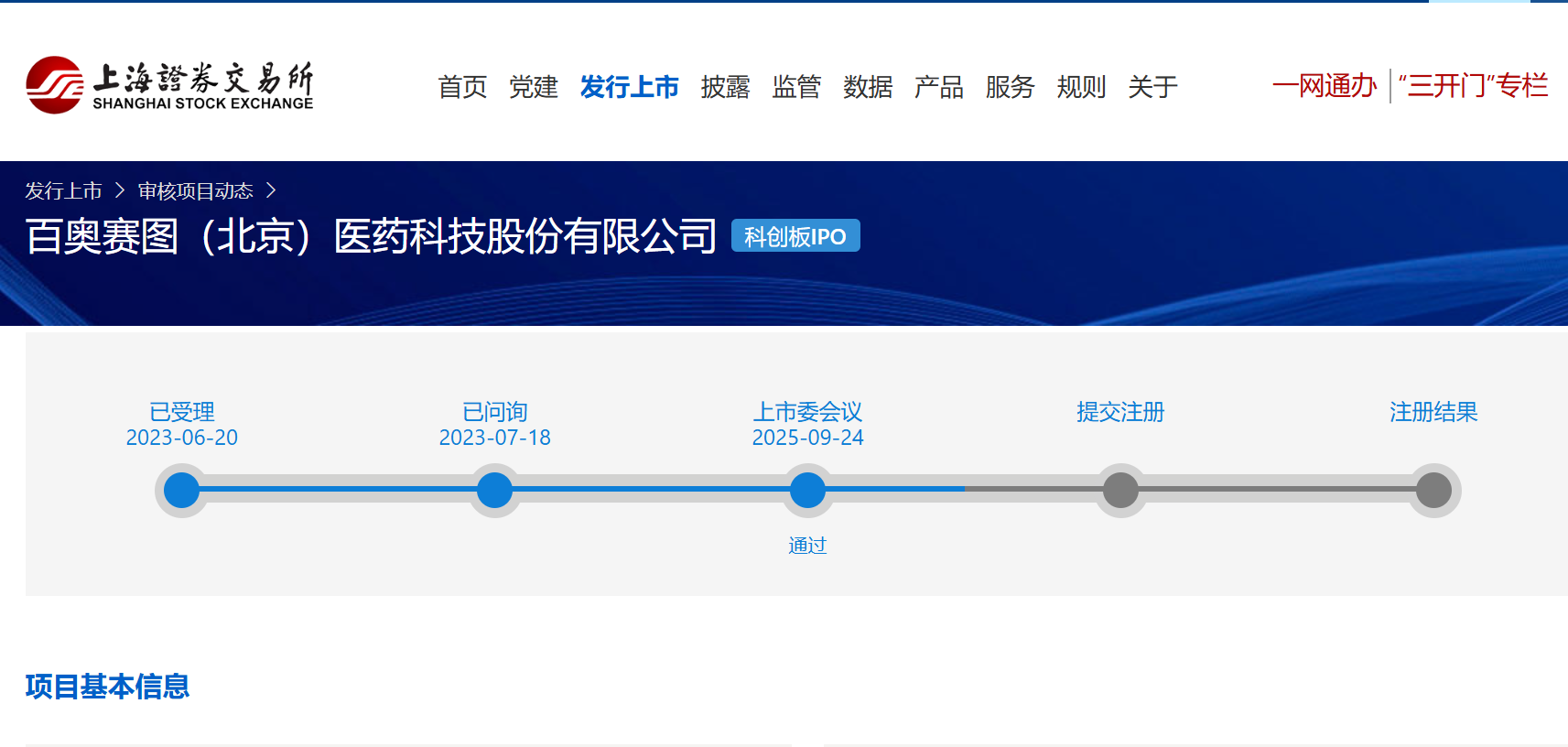This screenshot has width=1568, height=747.
Task: Click the Shanghai Stock Exchange logo
Action: click(x=170, y=85)
